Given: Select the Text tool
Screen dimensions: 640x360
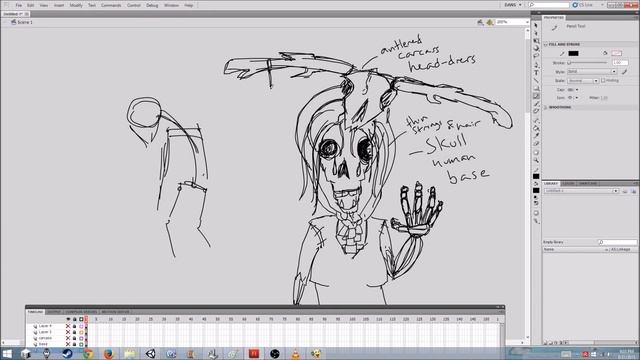Looking at the screenshot, I should (536, 73).
